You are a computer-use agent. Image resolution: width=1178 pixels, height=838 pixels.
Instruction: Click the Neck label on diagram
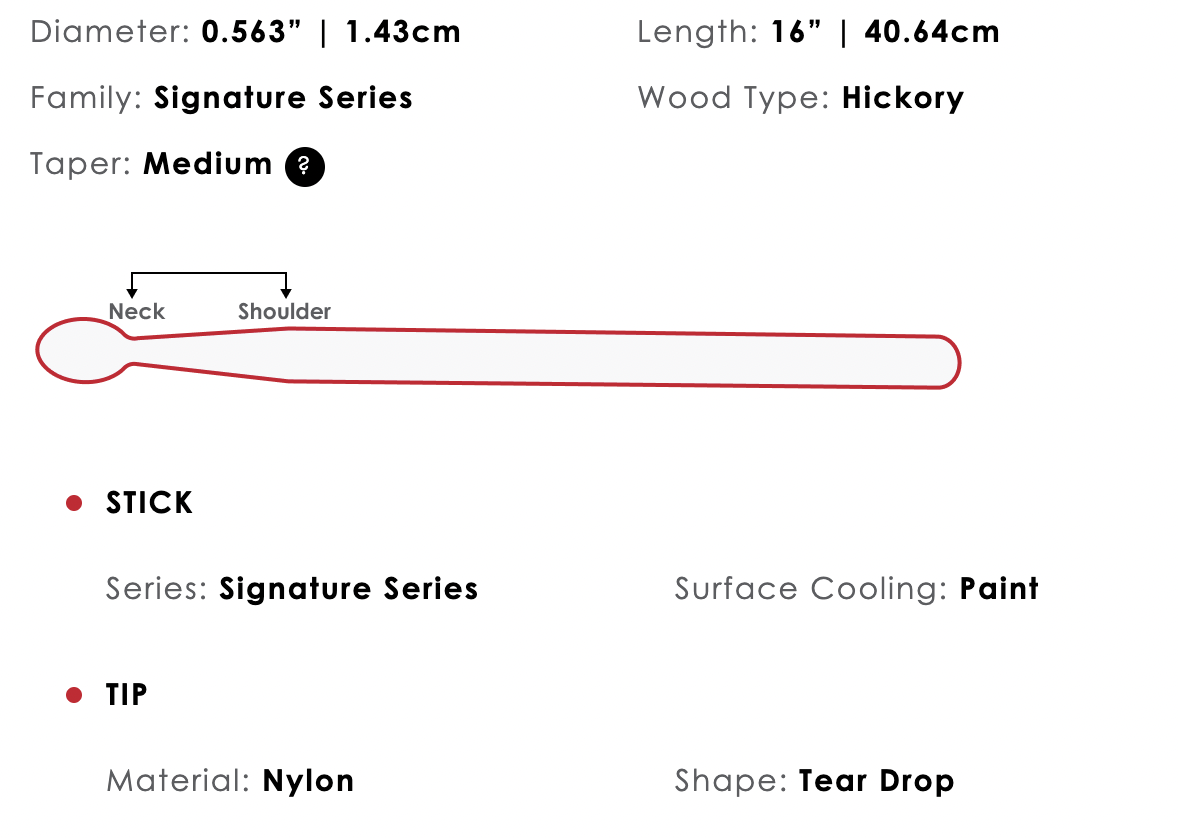click(137, 311)
